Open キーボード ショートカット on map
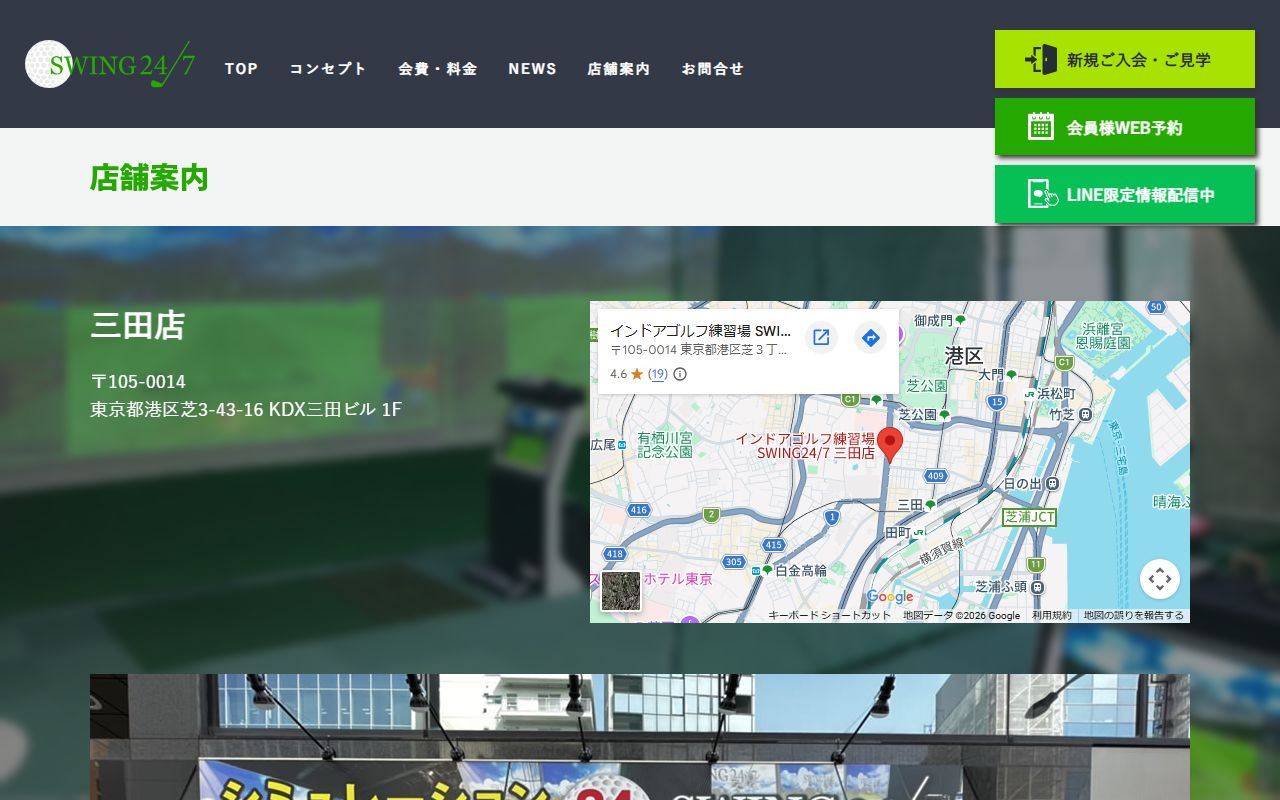The height and width of the screenshot is (800, 1280). (829, 616)
